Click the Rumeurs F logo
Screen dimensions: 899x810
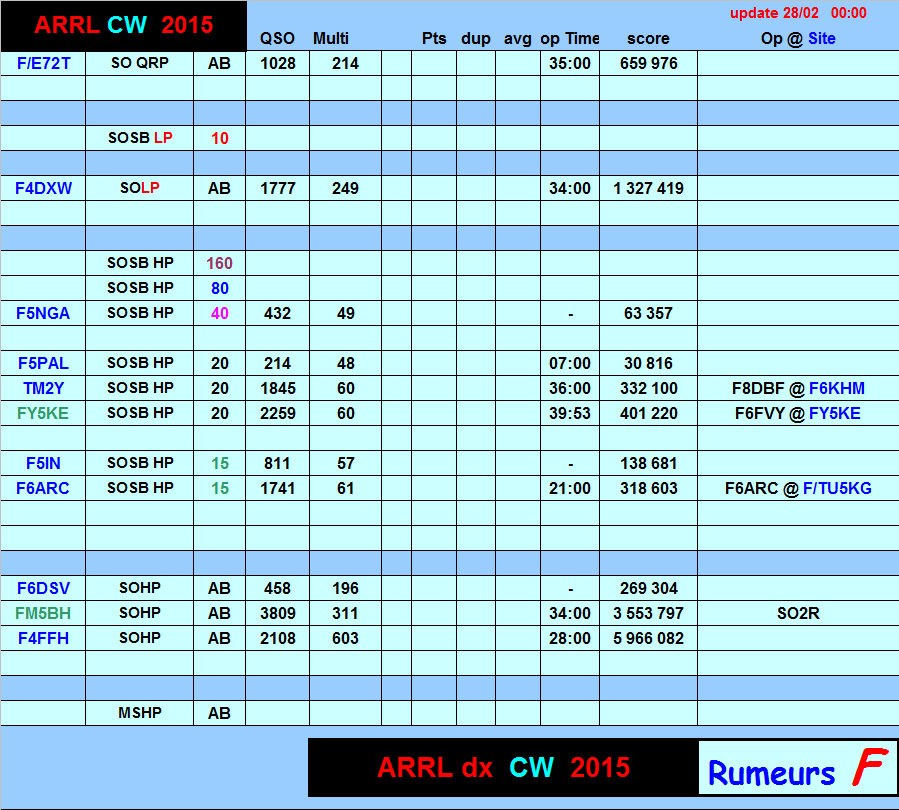click(798, 768)
